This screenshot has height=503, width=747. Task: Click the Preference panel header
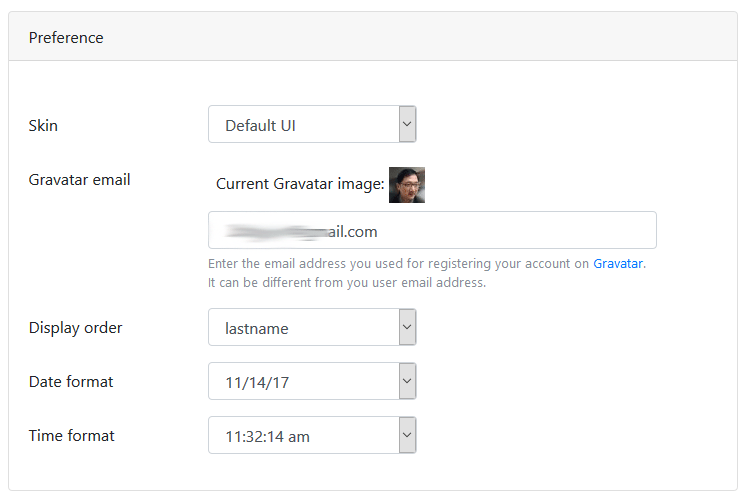[x=66, y=38]
